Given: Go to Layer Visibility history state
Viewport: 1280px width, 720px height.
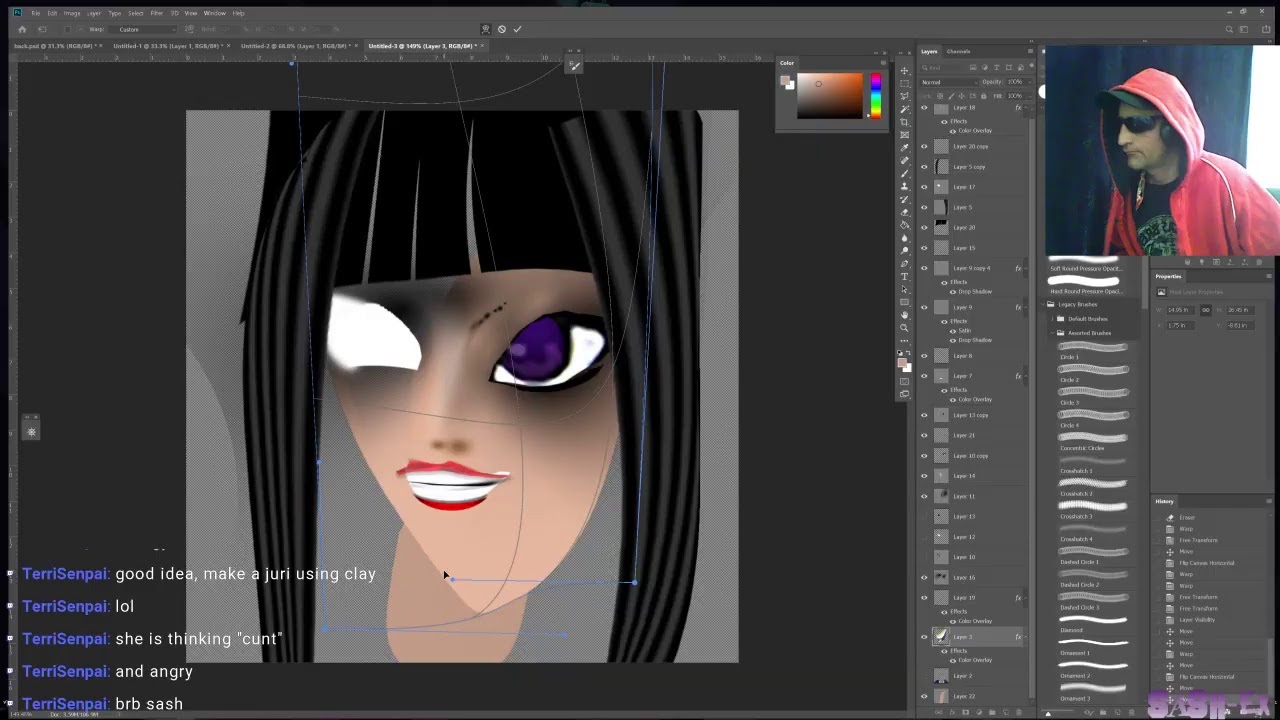Looking at the screenshot, I should coord(1197,620).
